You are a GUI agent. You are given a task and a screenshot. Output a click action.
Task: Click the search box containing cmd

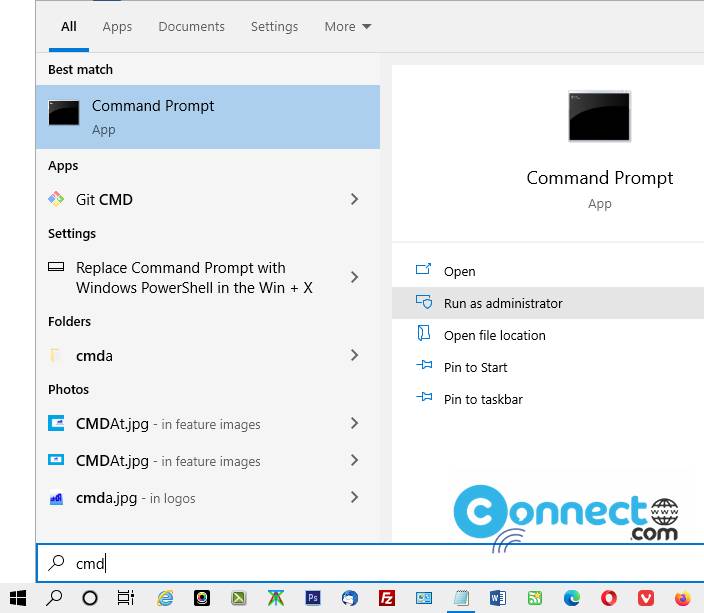[x=370, y=563]
